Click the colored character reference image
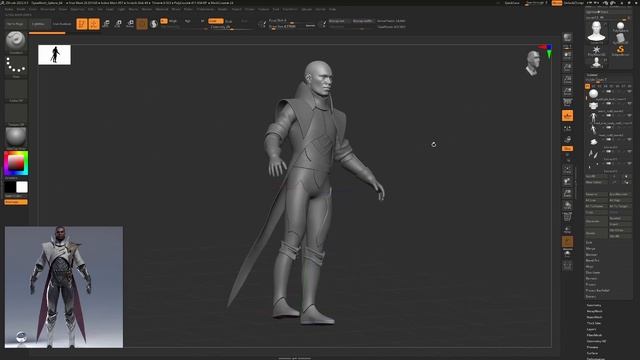The height and width of the screenshot is (360, 640). 64,287
